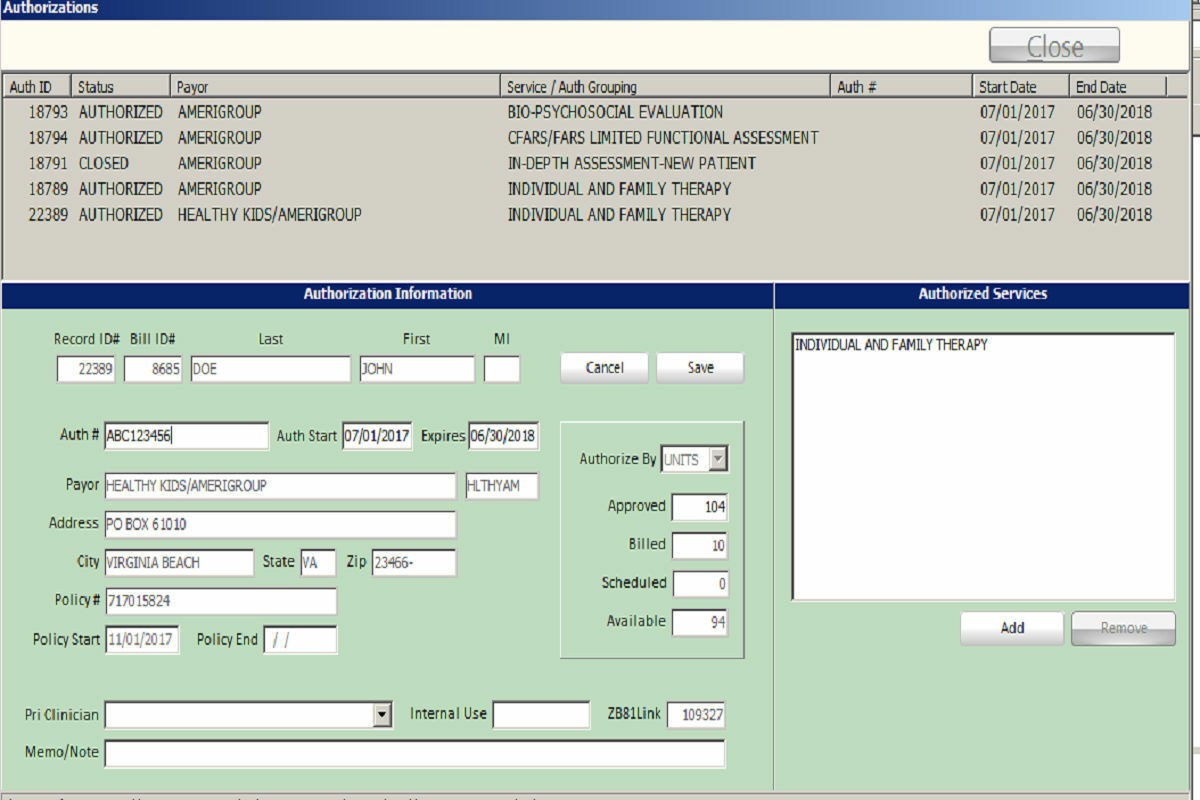
Task: Click the Close button
Action: pyautogui.click(x=1054, y=46)
